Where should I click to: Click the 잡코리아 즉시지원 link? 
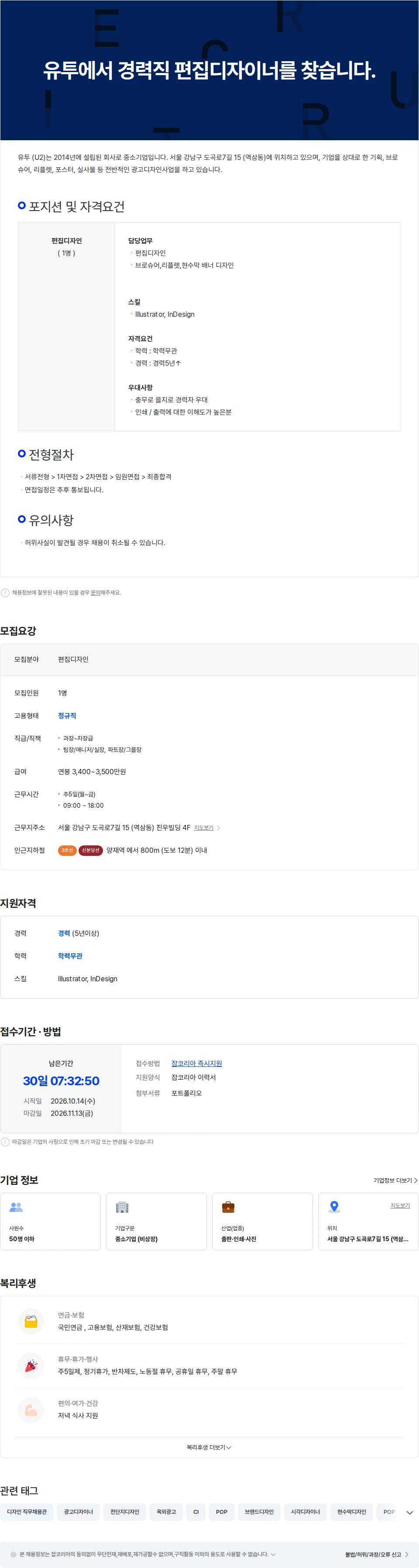[196, 1063]
